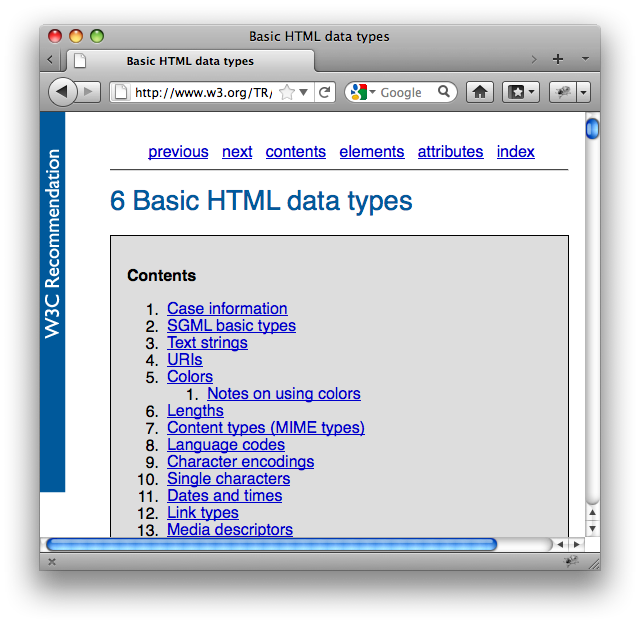Open the contents navigation link
This screenshot has width=640, height=625.
tap(296, 151)
